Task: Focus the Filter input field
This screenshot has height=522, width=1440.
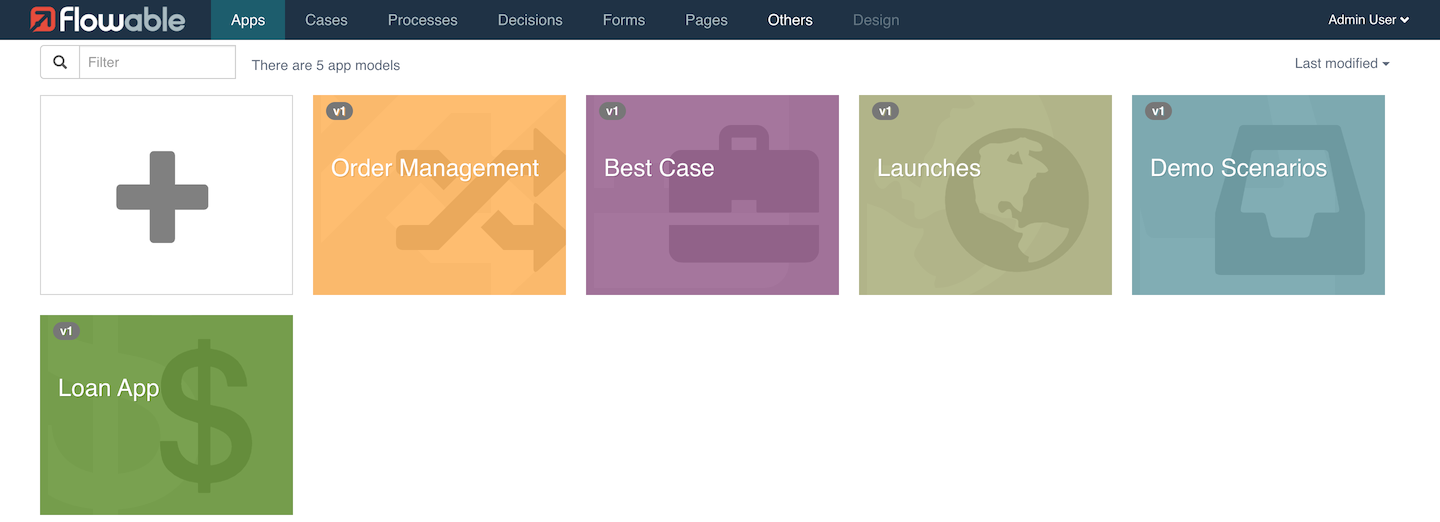Action: coord(157,62)
